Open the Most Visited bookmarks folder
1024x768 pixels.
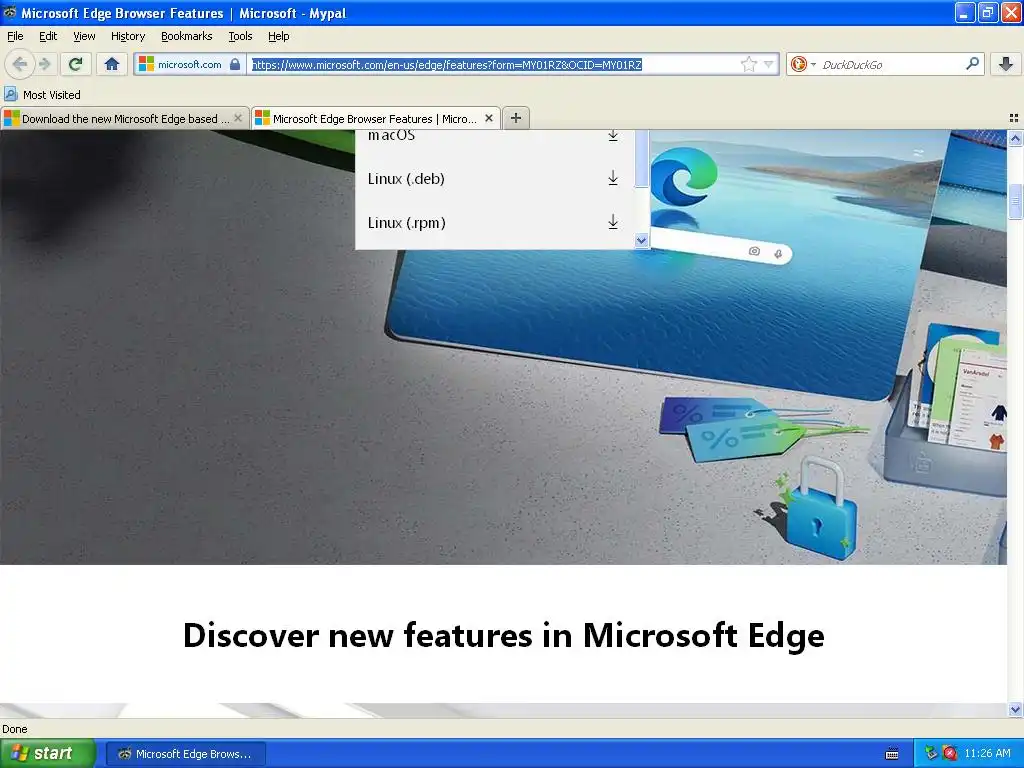(42, 95)
